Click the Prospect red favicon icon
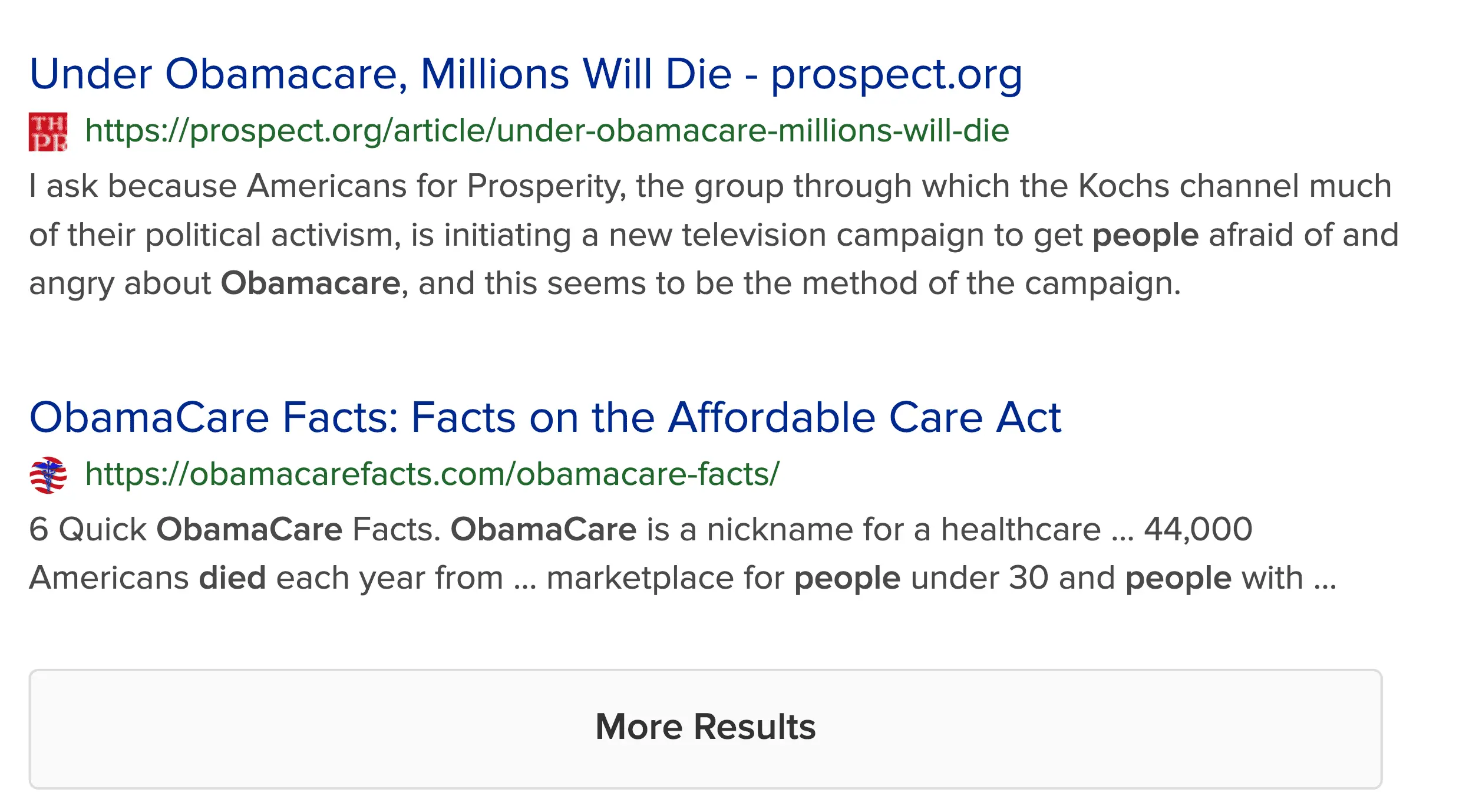This screenshot has width=1479, height=812. 48,132
